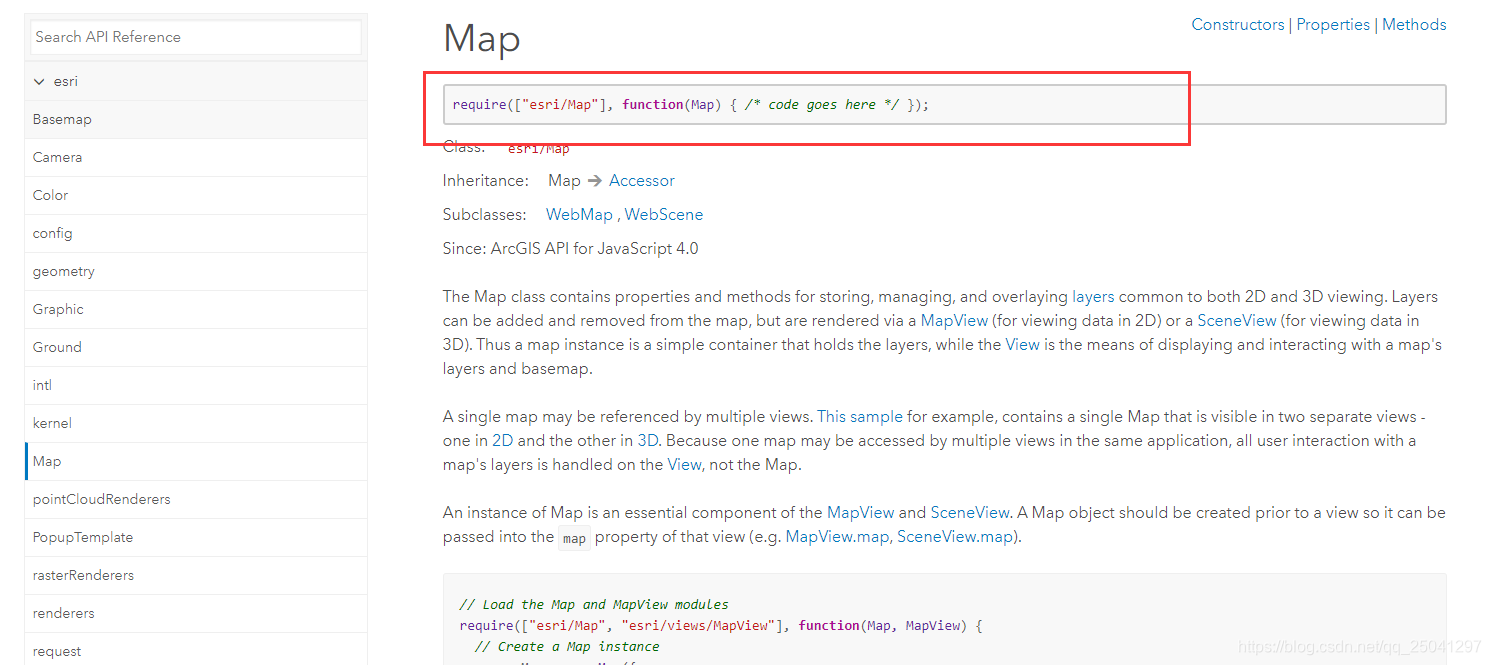Screen dimensions: 1491x665
Task: Click the 'Since: ArcGIS API for JavaScript 4.0' text
Action: (571, 249)
